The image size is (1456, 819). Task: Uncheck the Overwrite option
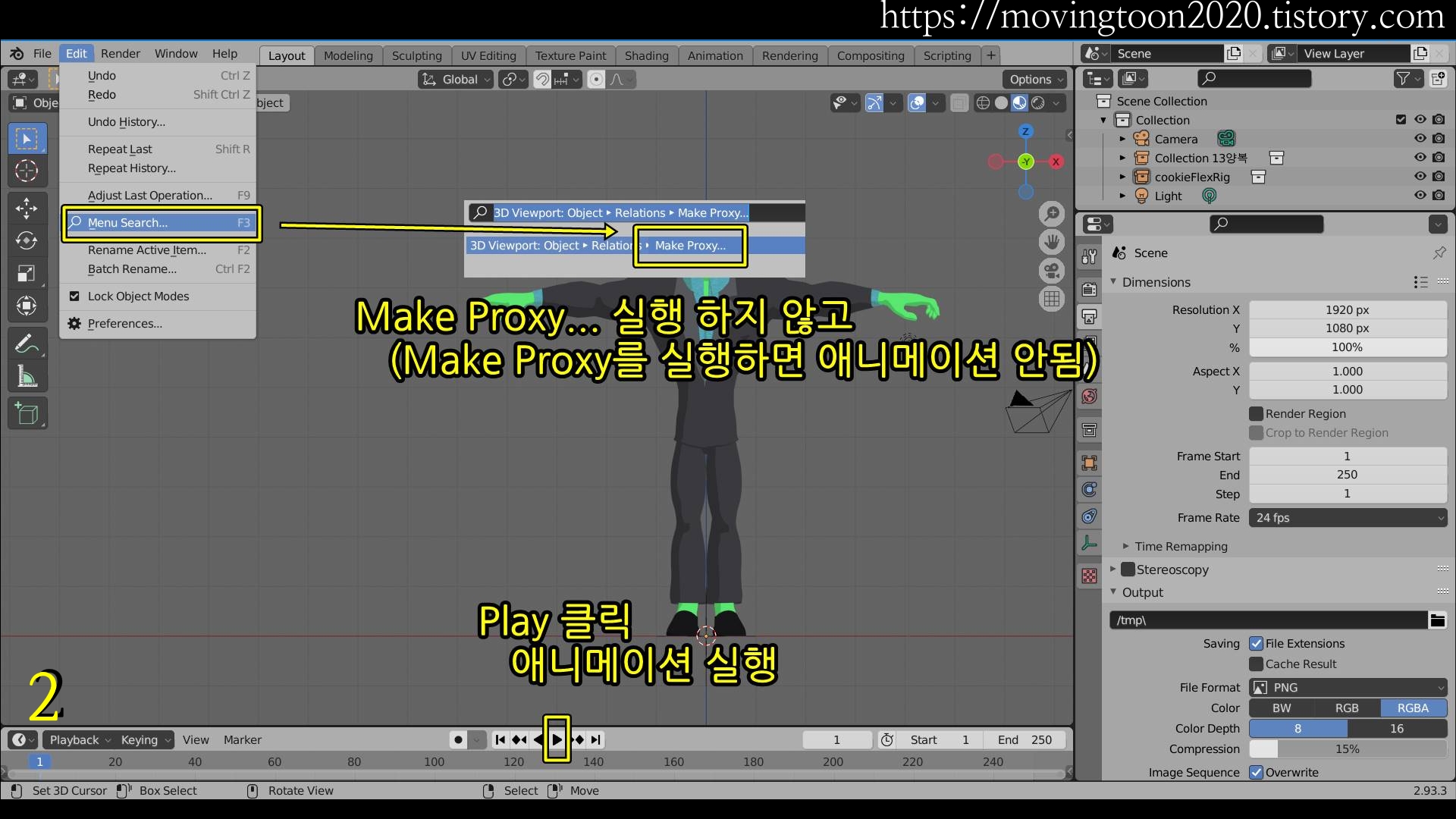tap(1257, 773)
